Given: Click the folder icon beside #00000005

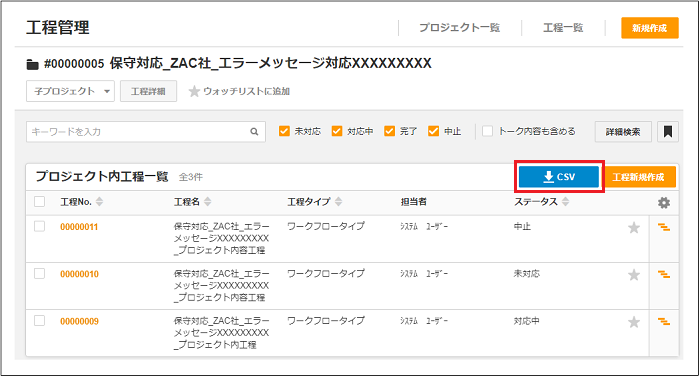Looking at the screenshot, I should click(32, 64).
